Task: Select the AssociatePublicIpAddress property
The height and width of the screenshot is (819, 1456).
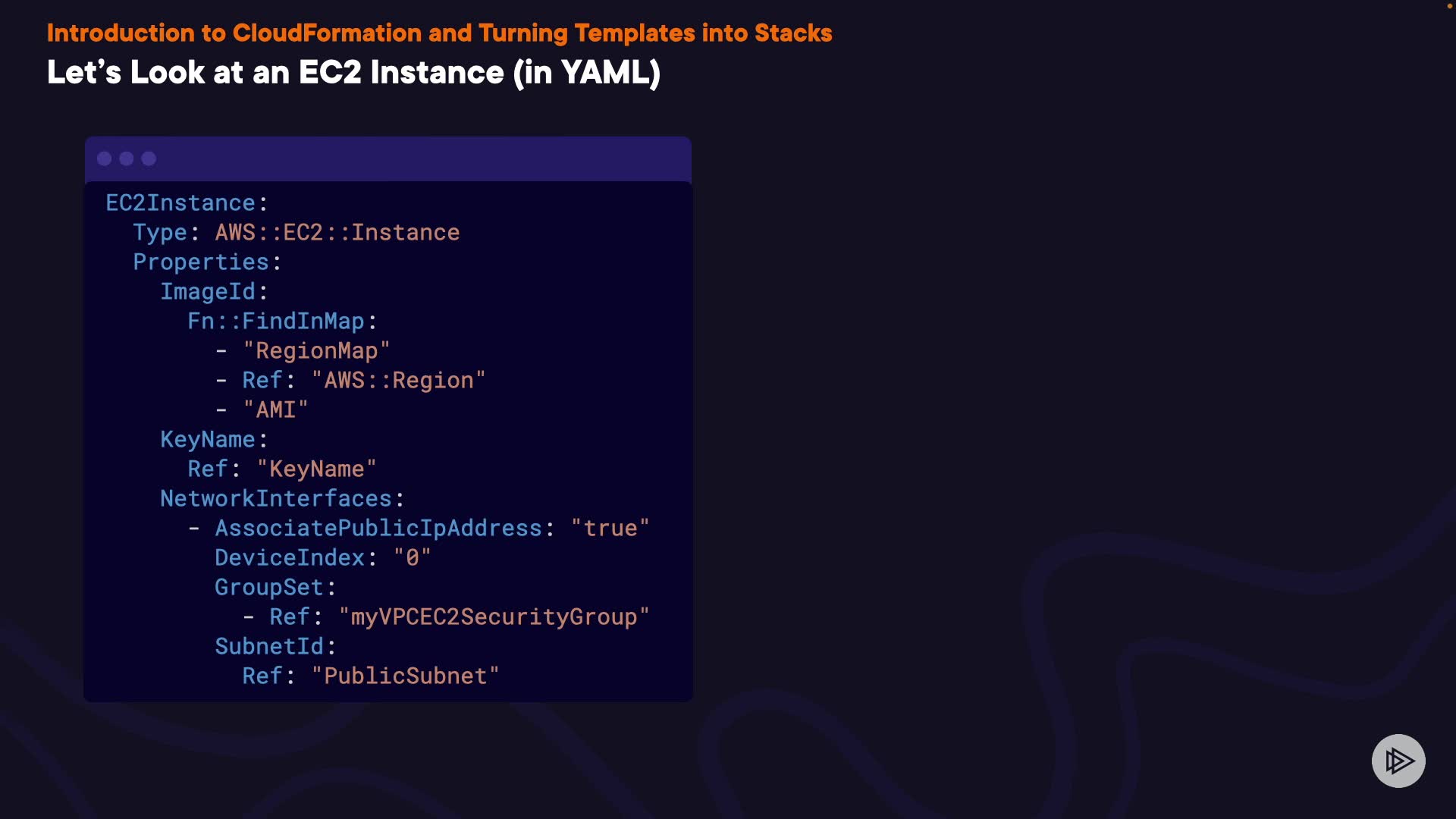Action: [x=378, y=529]
